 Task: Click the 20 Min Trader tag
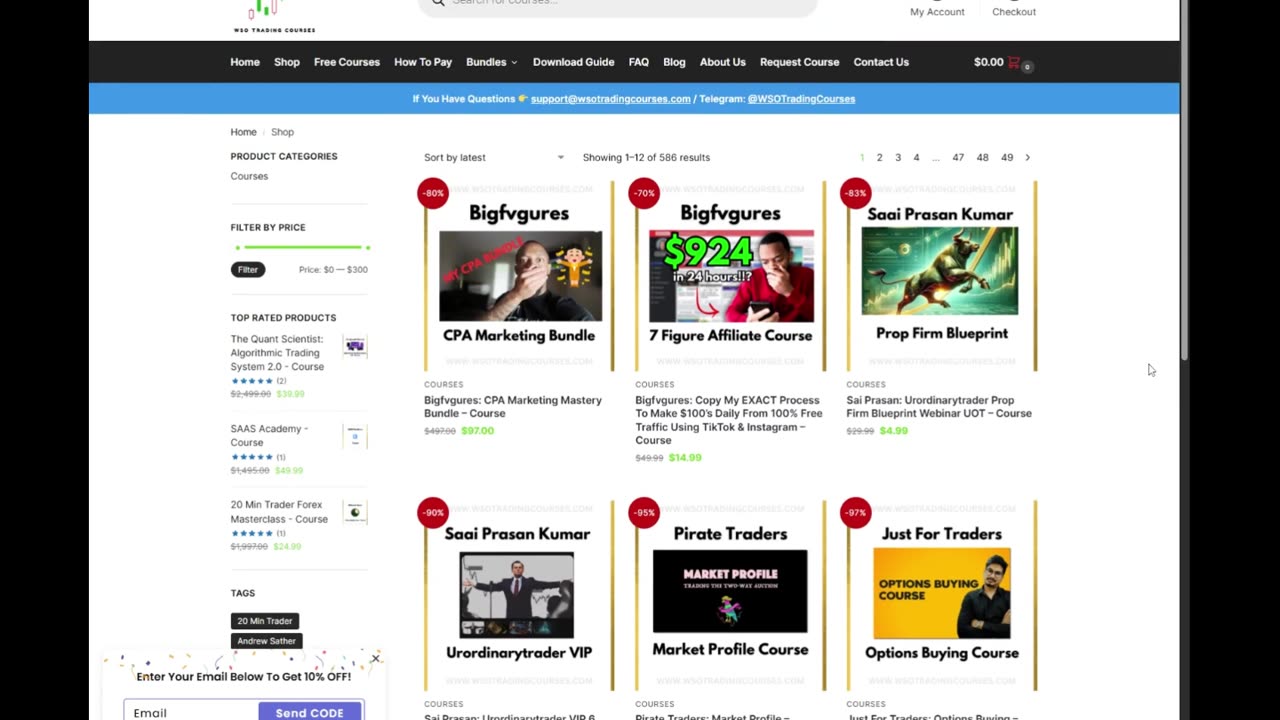click(x=265, y=621)
